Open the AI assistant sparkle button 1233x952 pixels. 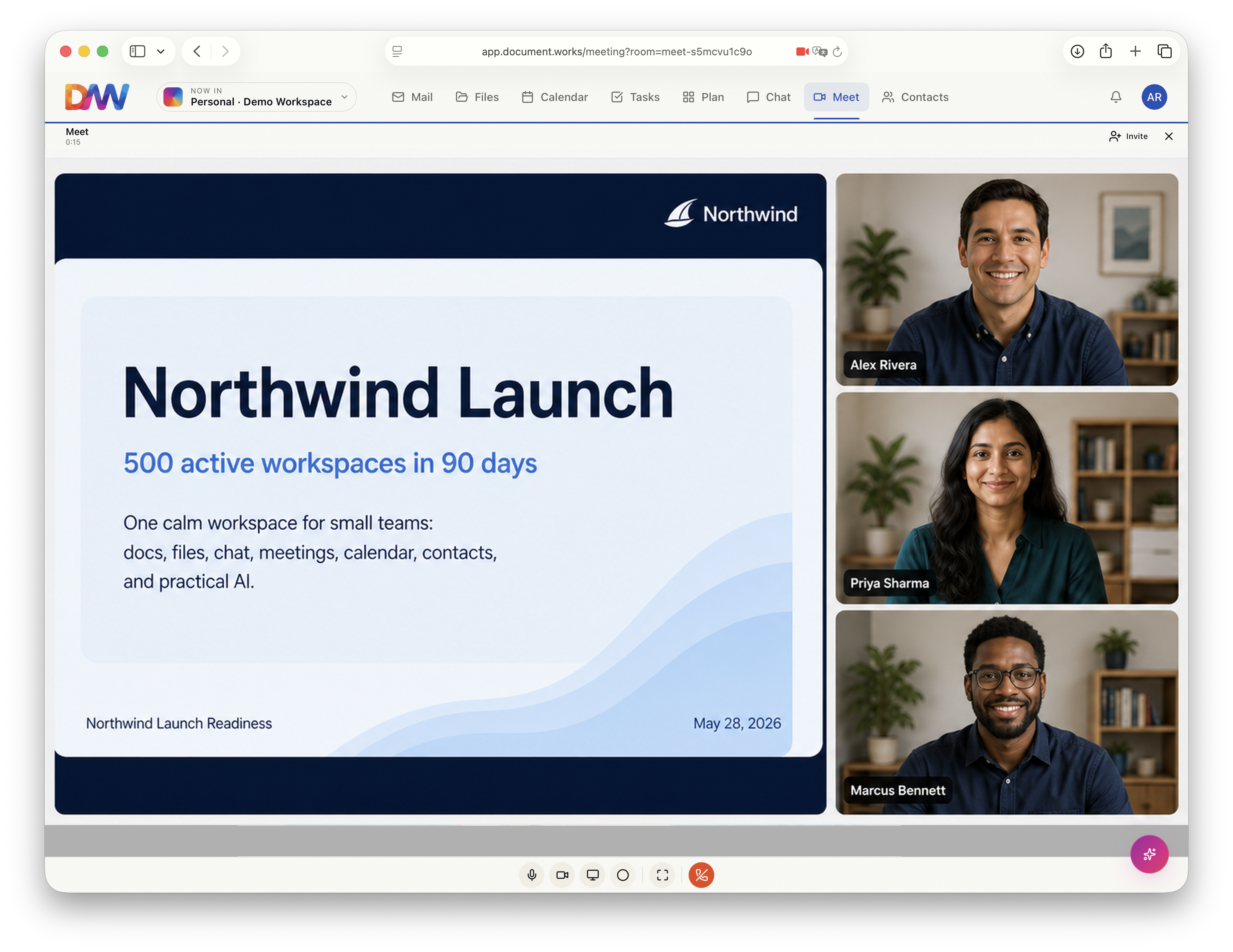click(x=1149, y=854)
